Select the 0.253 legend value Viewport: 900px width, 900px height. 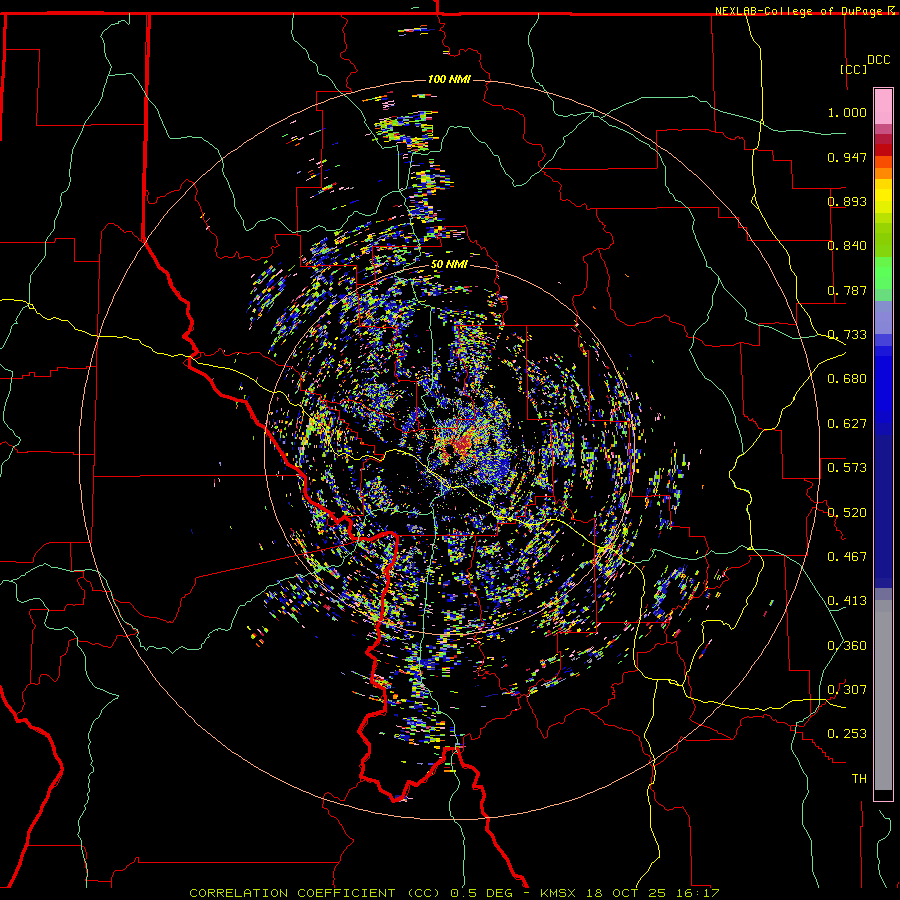[x=847, y=734]
